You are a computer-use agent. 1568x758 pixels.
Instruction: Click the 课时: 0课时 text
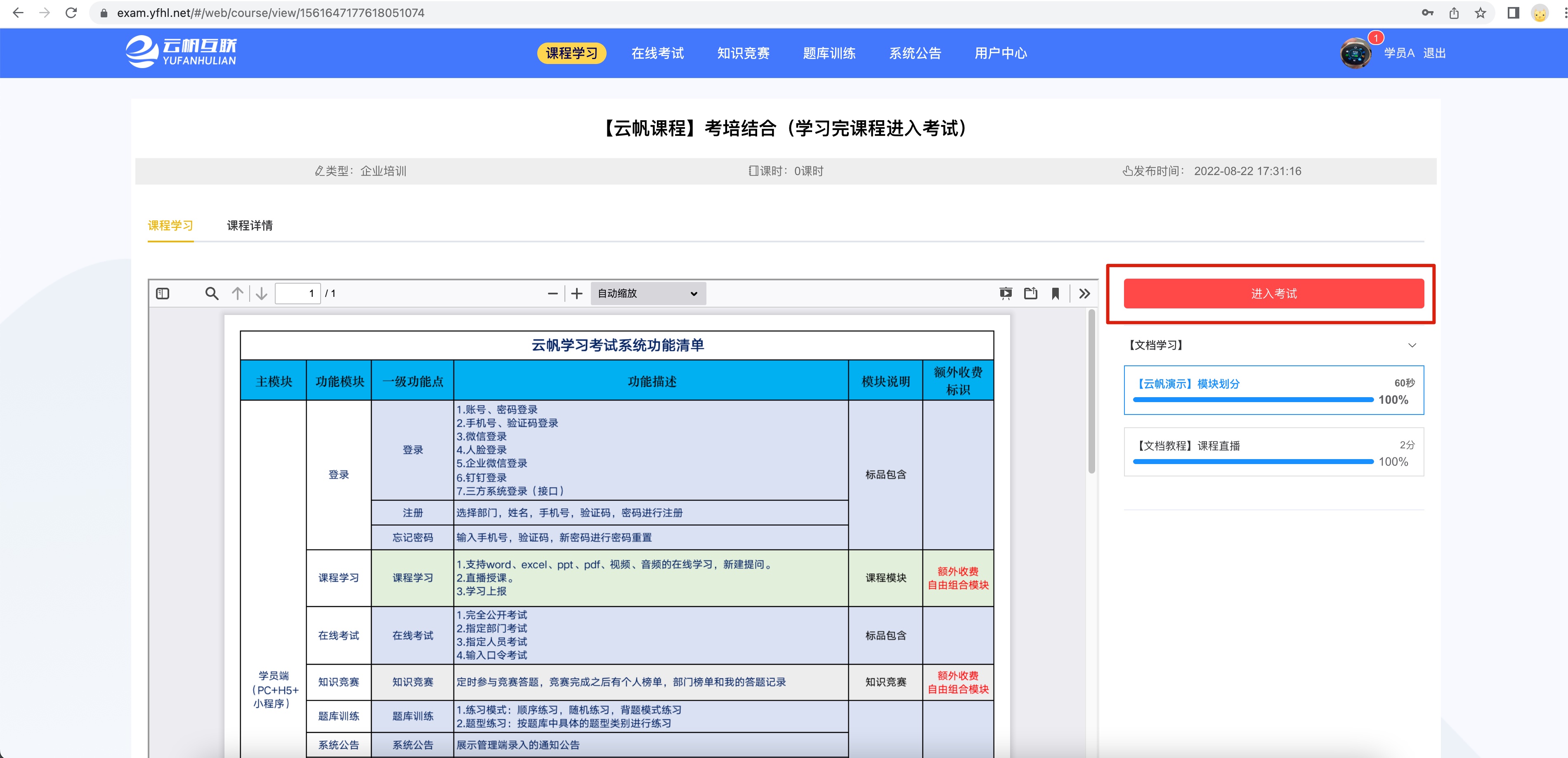(x=786, y=171)
